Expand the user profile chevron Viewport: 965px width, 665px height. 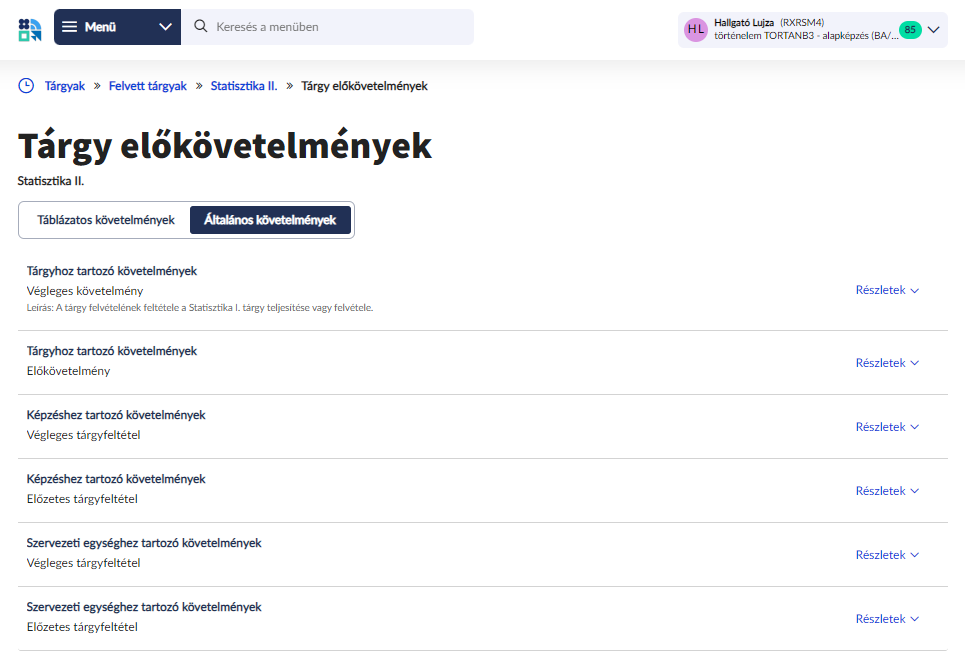coord(934,30)
